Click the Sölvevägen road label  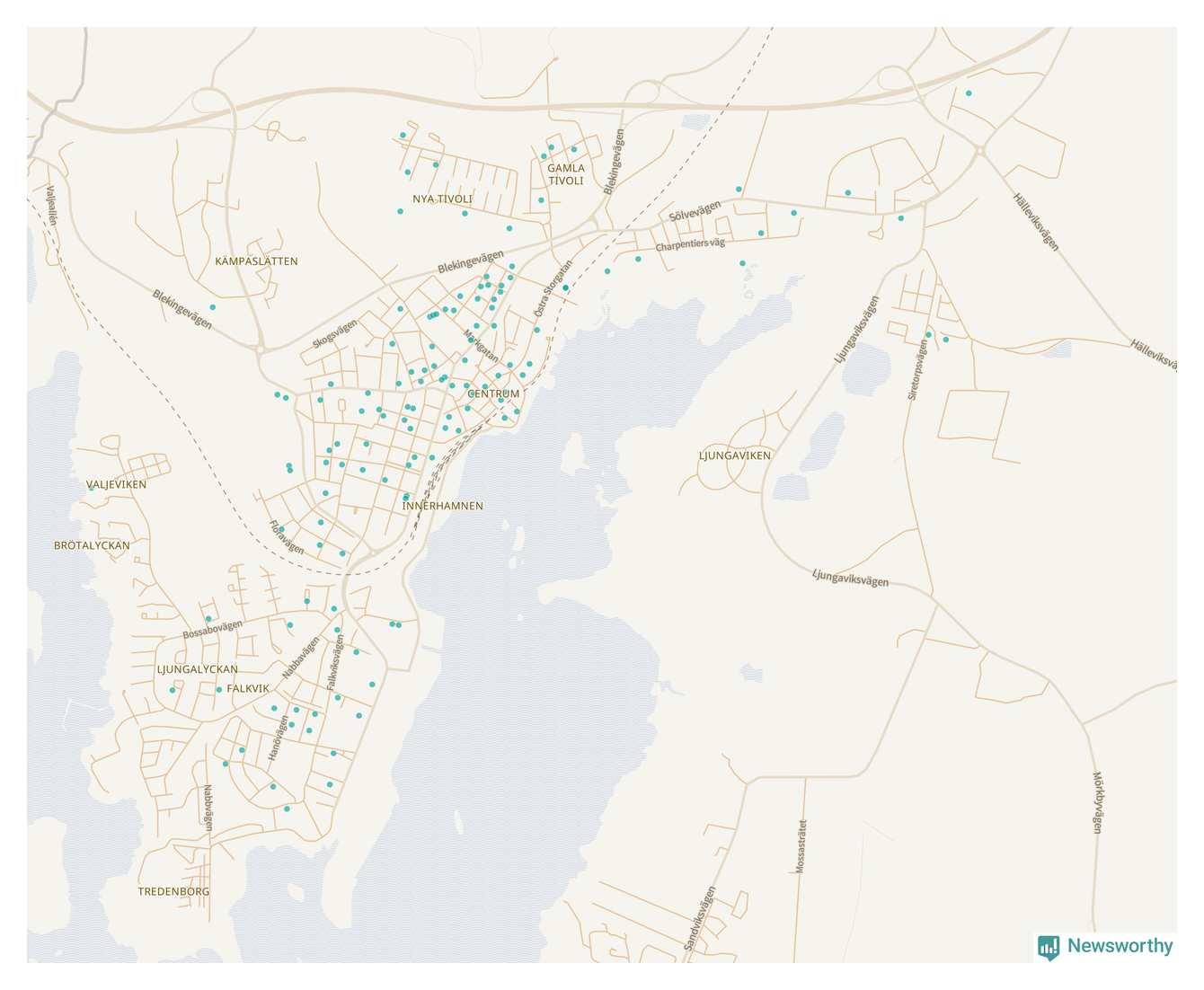(x=695, y=212)
